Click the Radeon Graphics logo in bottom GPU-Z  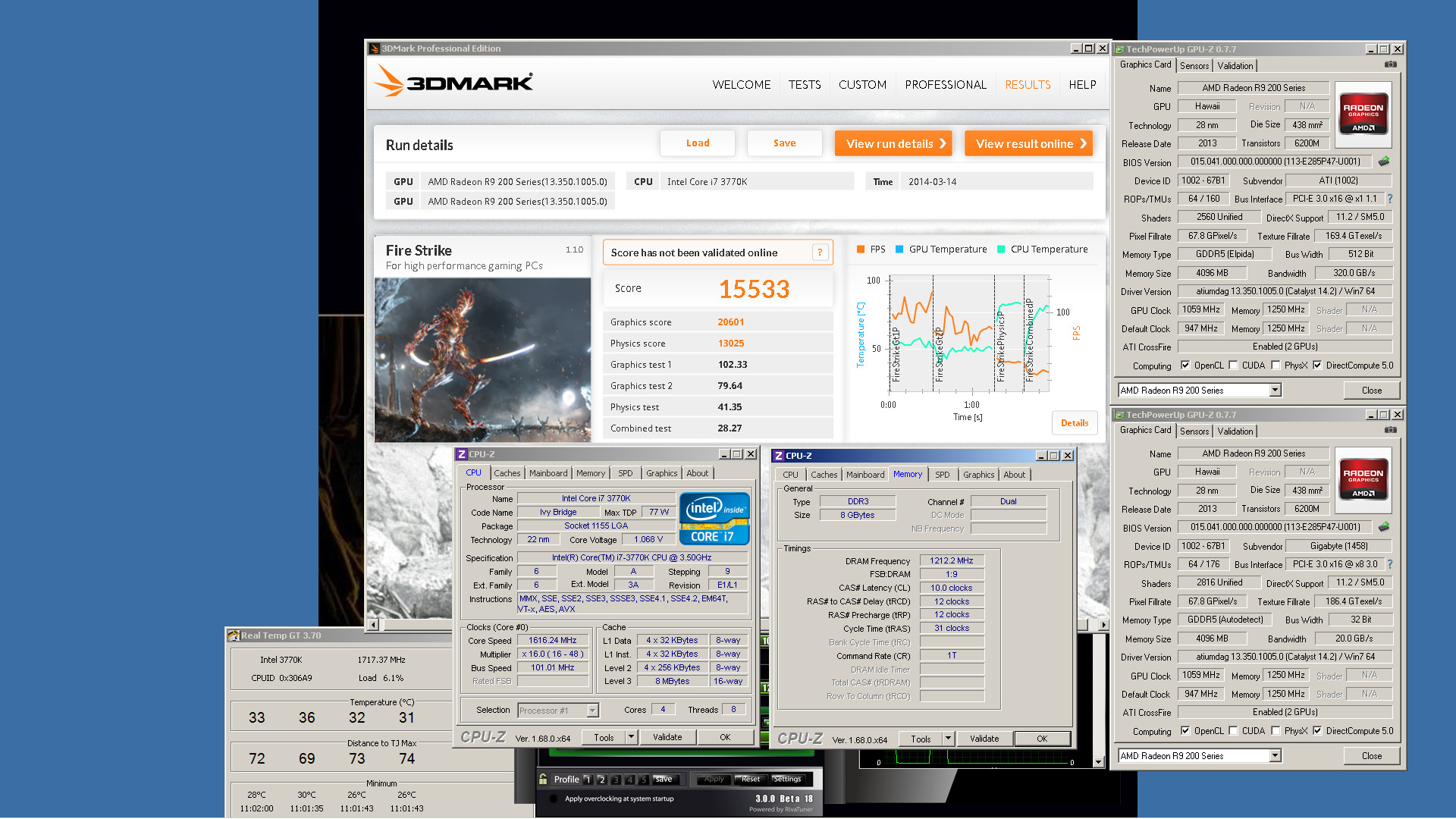[1363, 479]
